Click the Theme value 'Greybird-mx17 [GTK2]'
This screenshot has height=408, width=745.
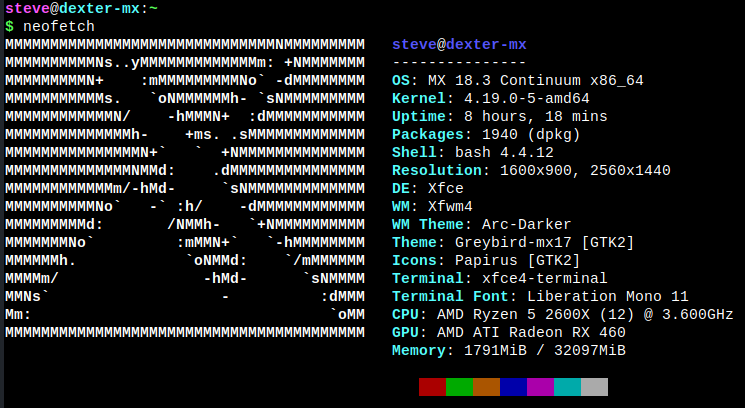click(x=544, y=243)
